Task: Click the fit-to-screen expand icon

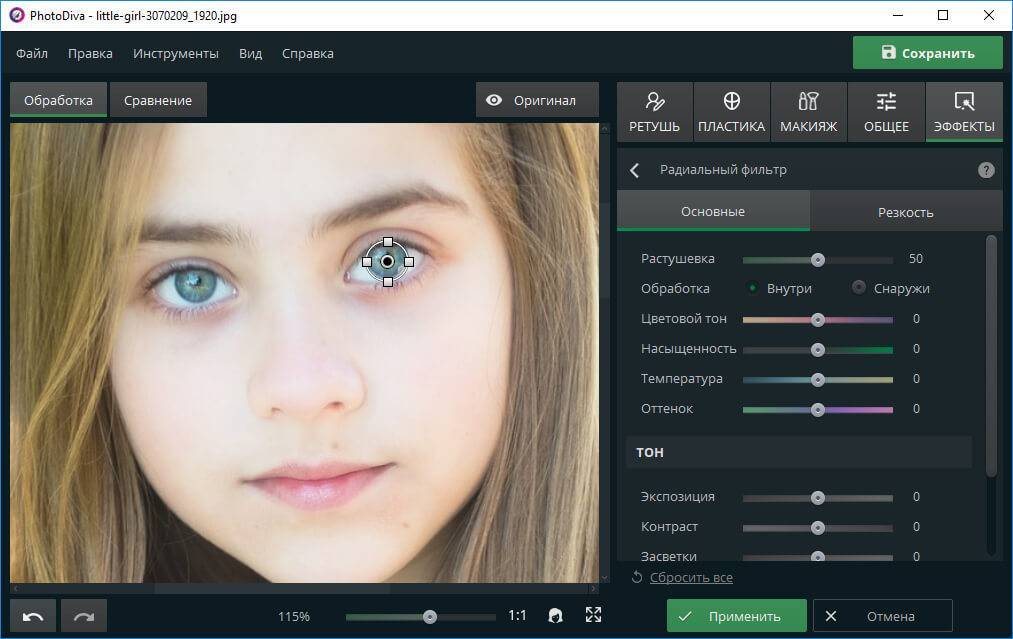Action: 593,616
